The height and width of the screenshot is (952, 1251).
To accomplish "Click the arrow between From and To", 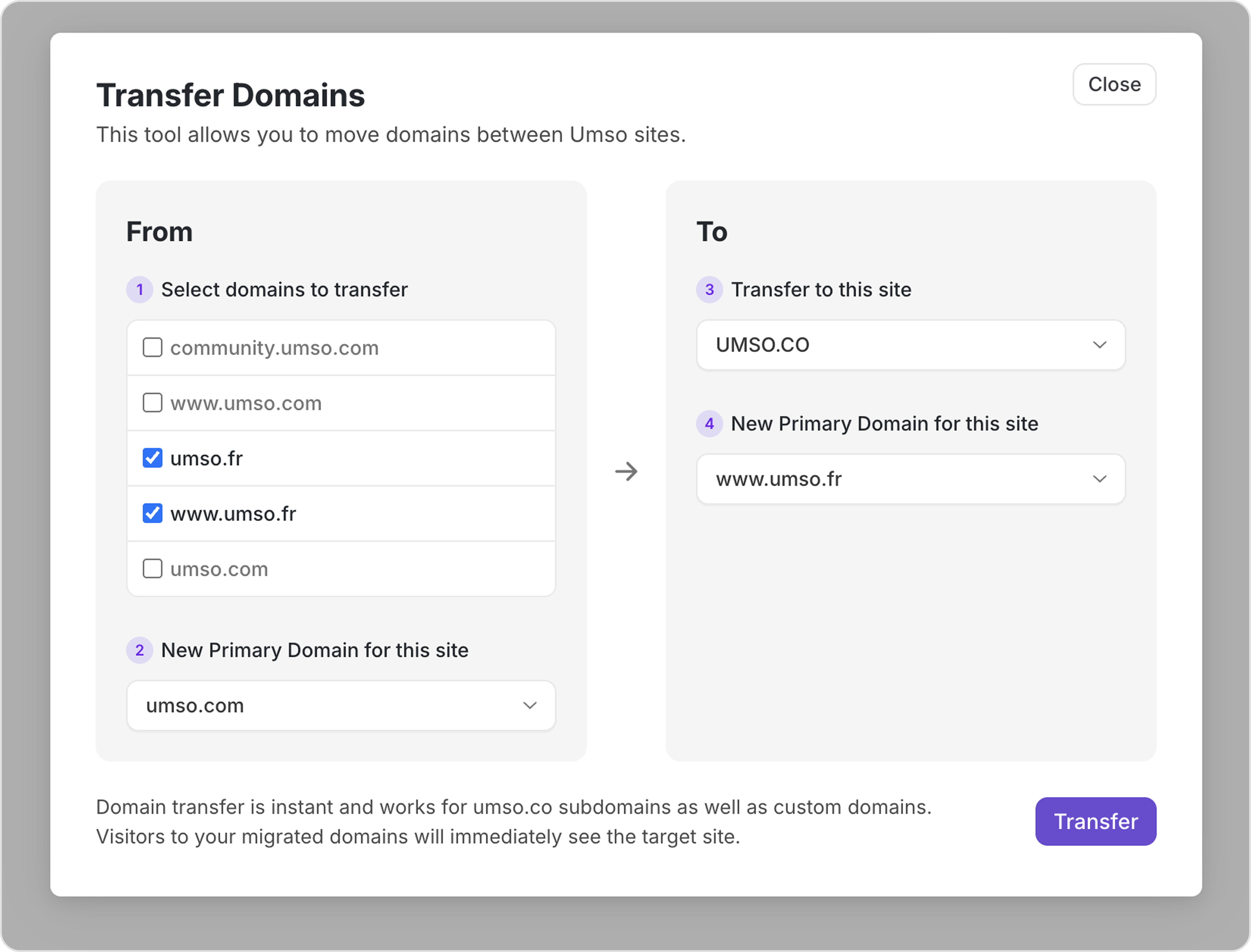I will [x=626, y=471].
